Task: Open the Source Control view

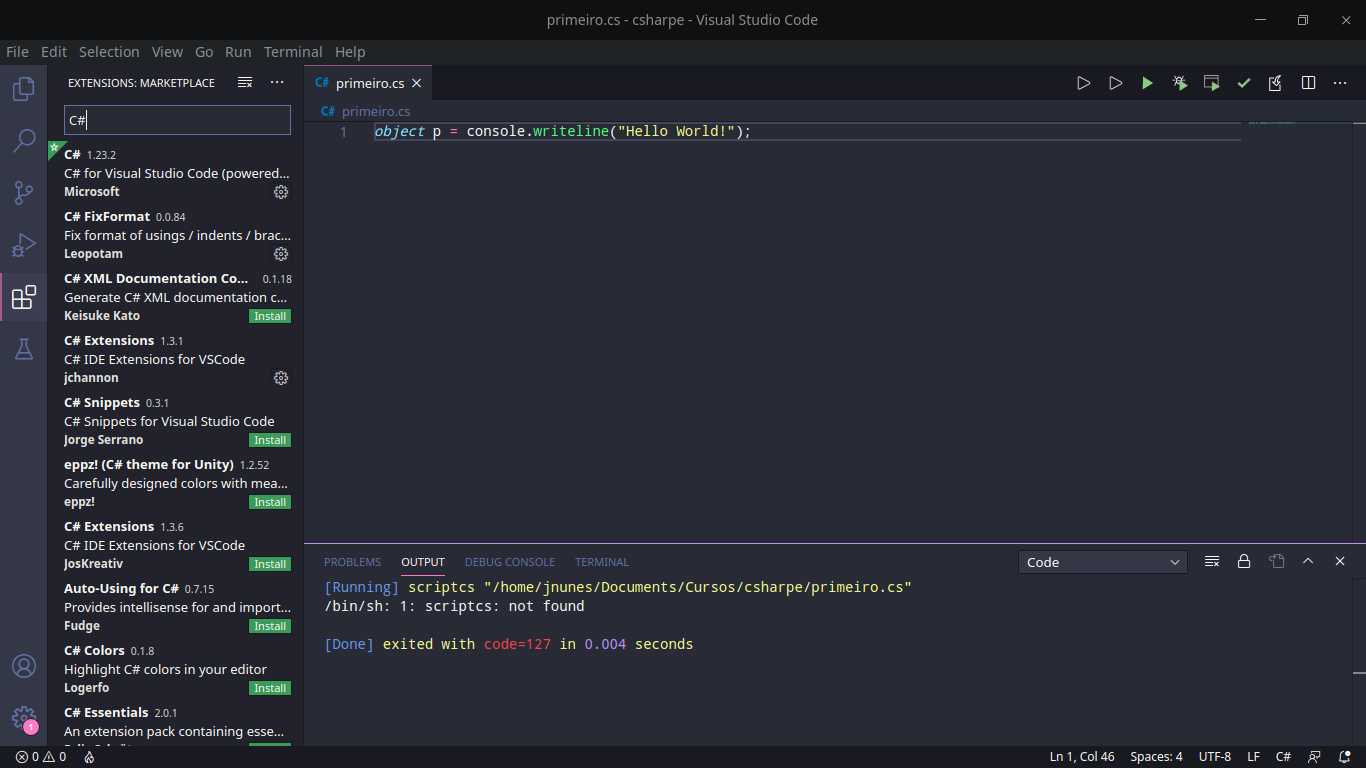Action: 24,193
